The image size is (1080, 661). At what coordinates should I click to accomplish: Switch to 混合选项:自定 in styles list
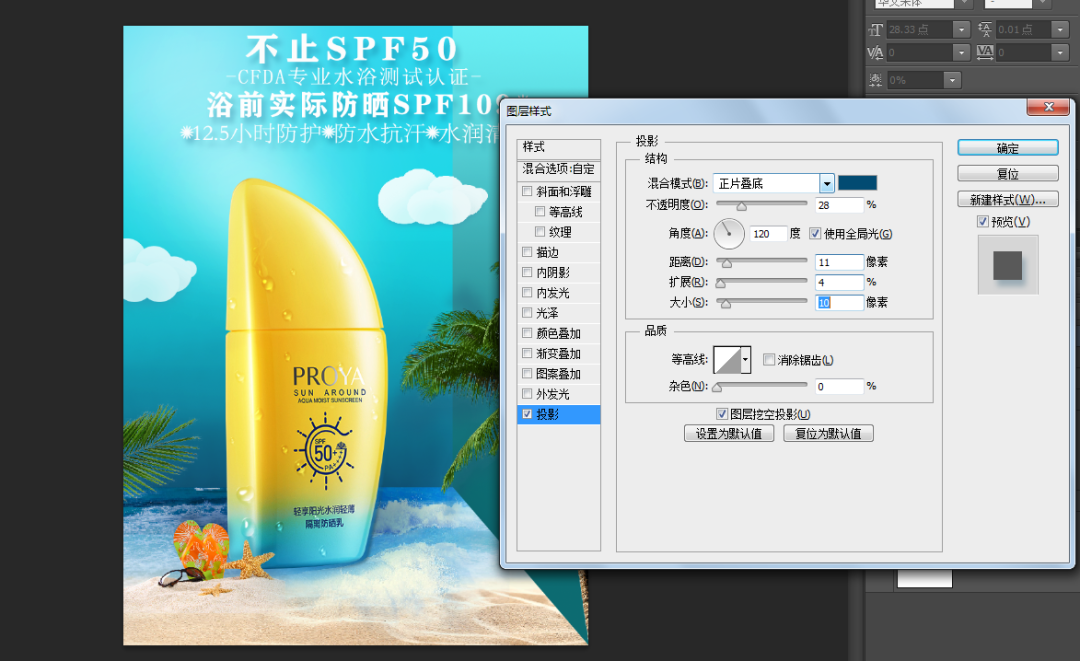tap(557, 168)
